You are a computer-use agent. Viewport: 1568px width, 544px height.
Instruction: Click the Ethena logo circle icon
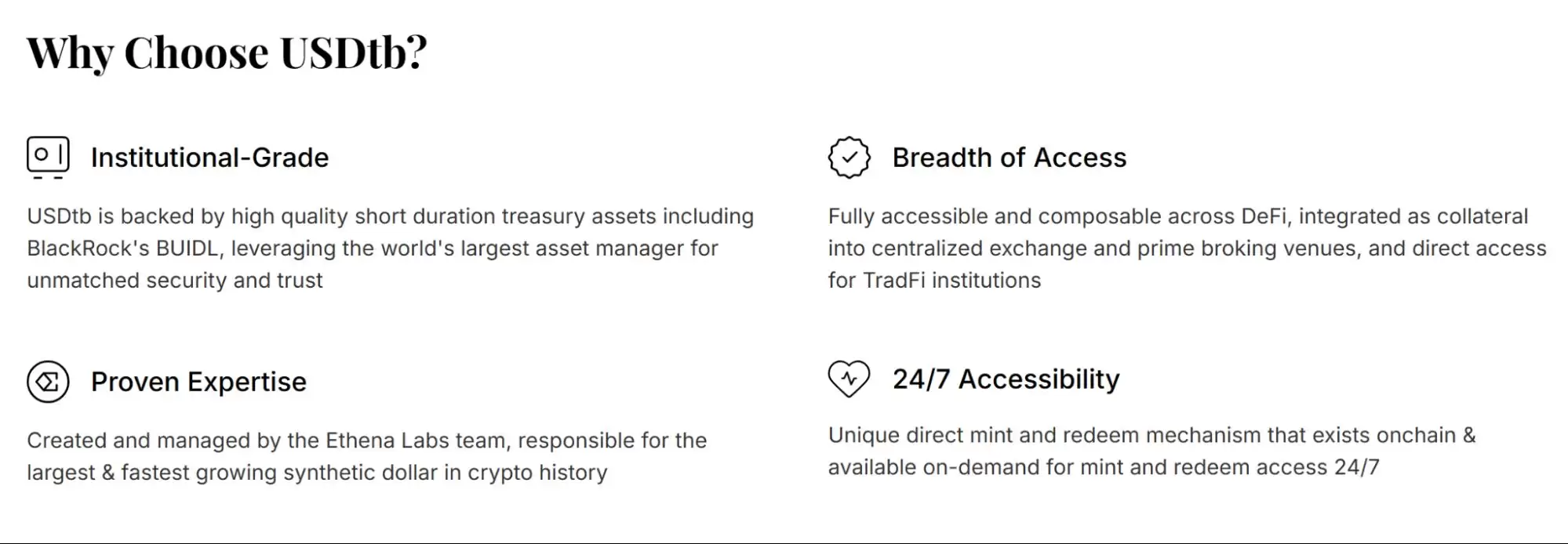[x=48, y=382]
